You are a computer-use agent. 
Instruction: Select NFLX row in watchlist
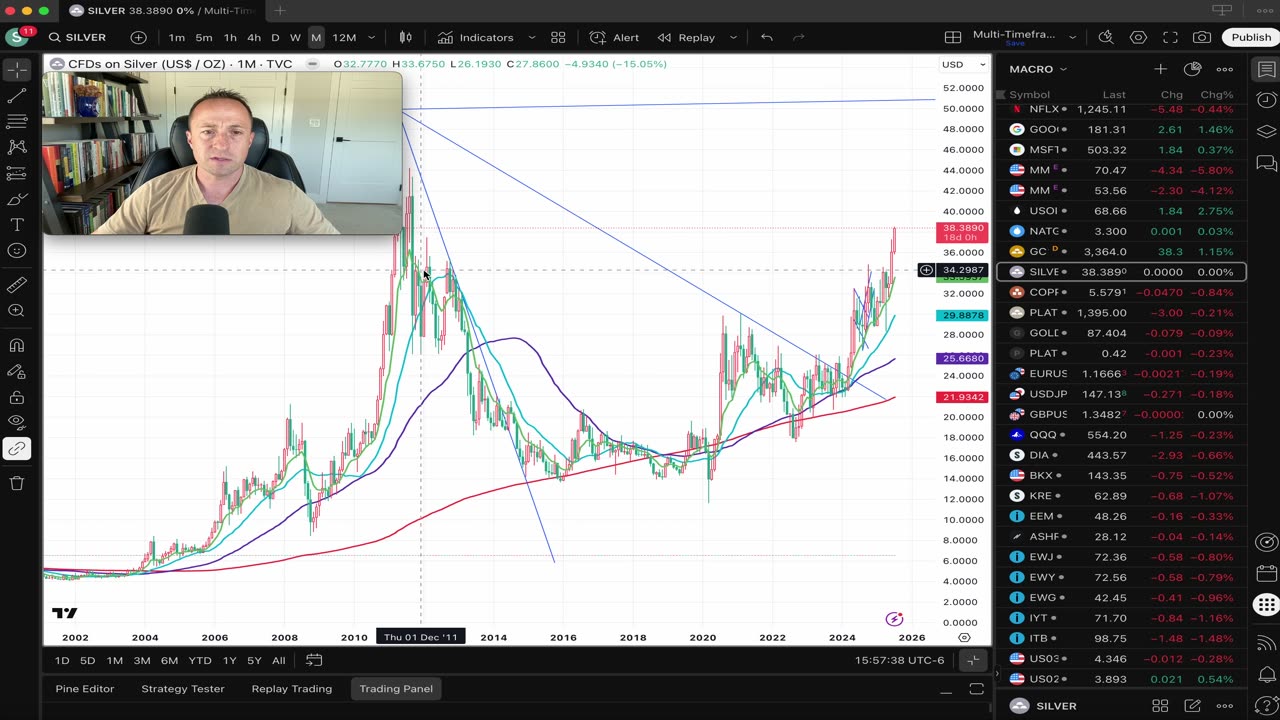pos(1122,109)
